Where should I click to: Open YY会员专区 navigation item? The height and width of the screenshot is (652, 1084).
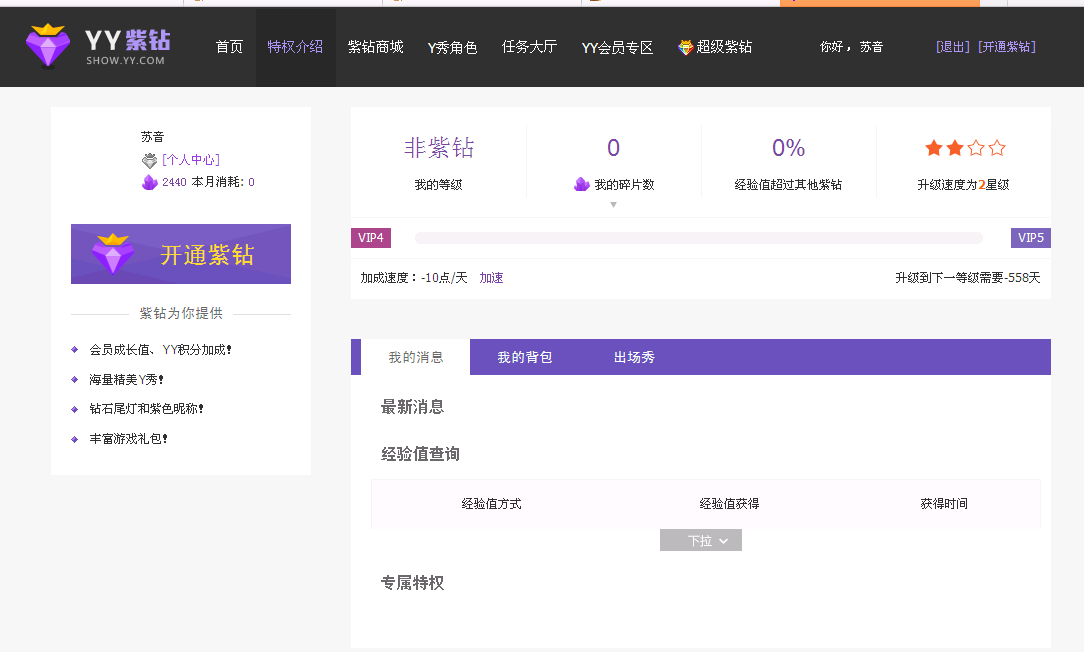click(617, 47)
